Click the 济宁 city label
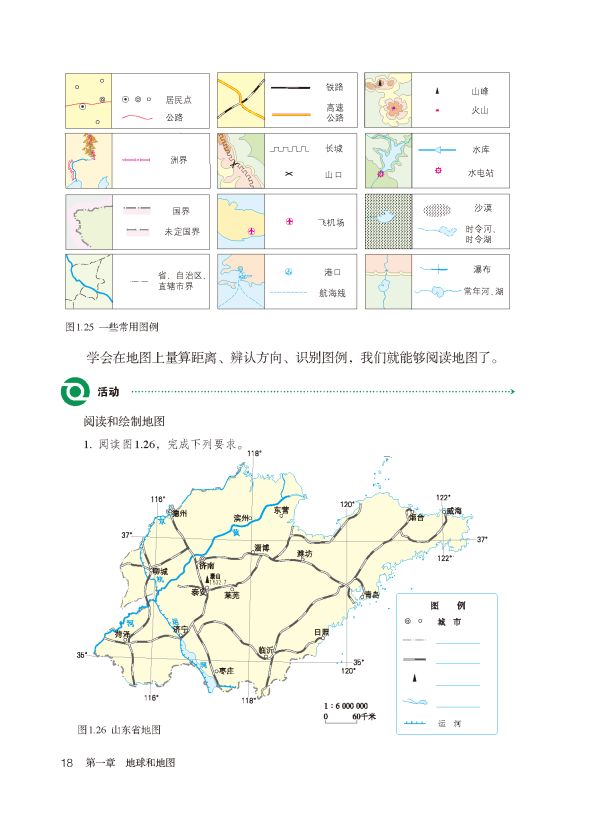Screen dimensions: 600x839 180,629
